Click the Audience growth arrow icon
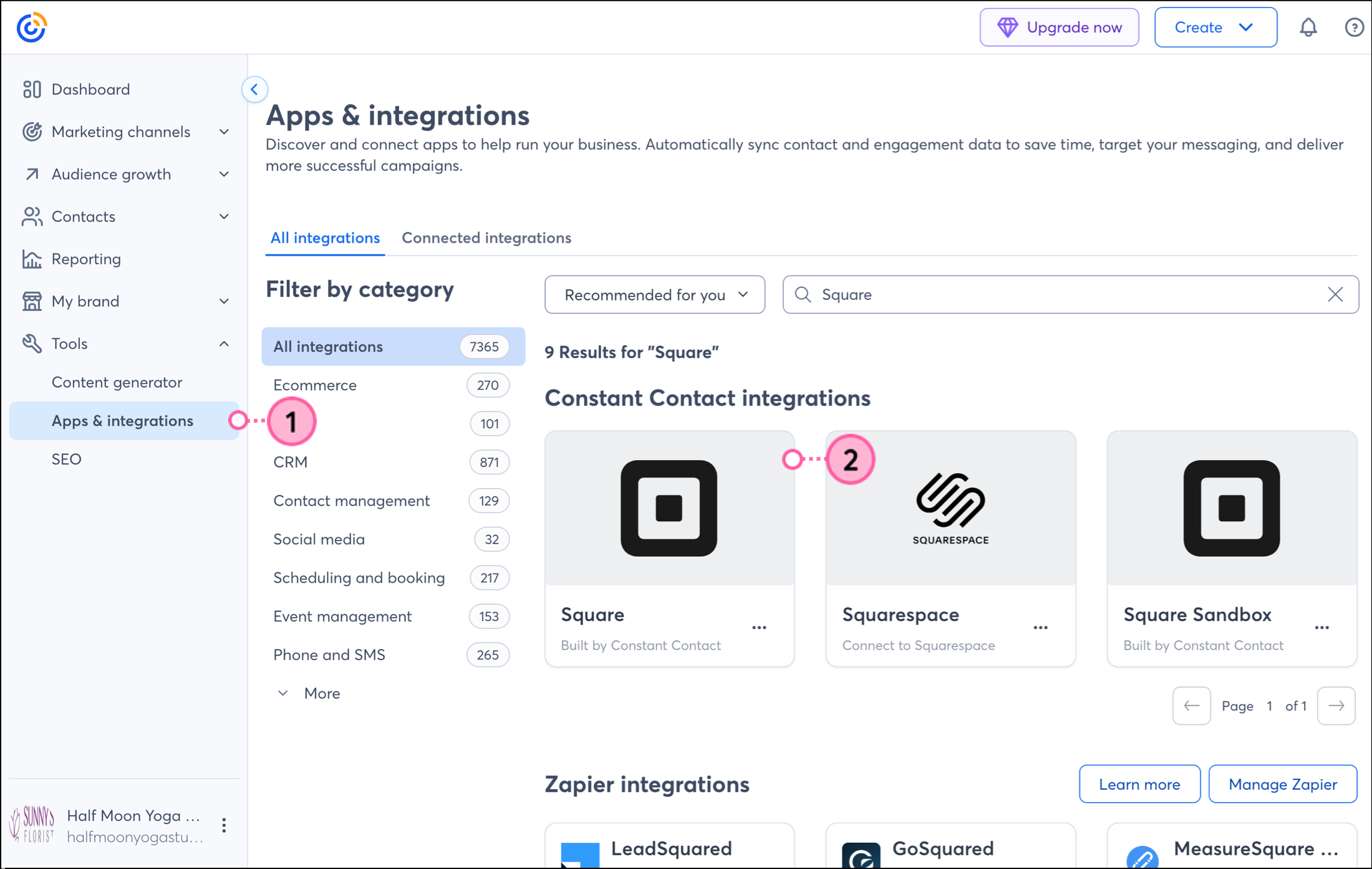 pos(32,174)
